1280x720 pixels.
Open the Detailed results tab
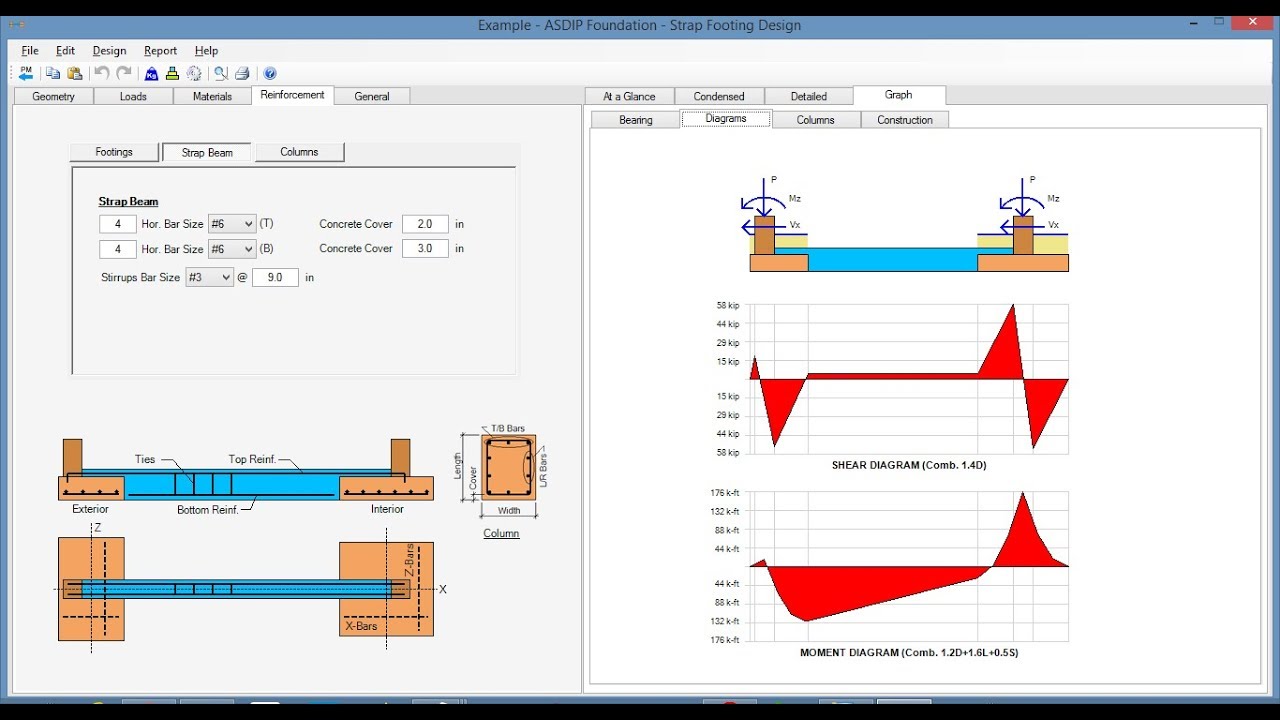[x=809, y=96]
